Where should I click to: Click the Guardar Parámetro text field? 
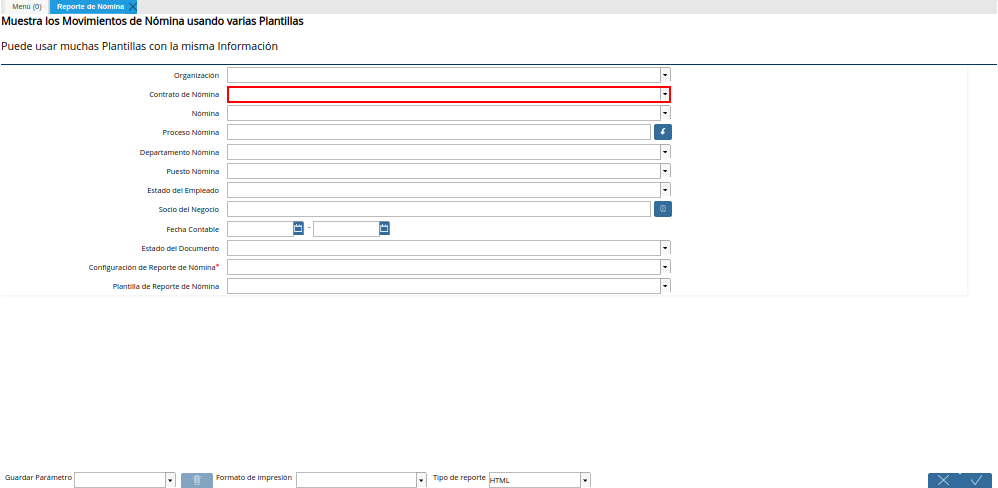pyautogui.click(x=120, y=480)
